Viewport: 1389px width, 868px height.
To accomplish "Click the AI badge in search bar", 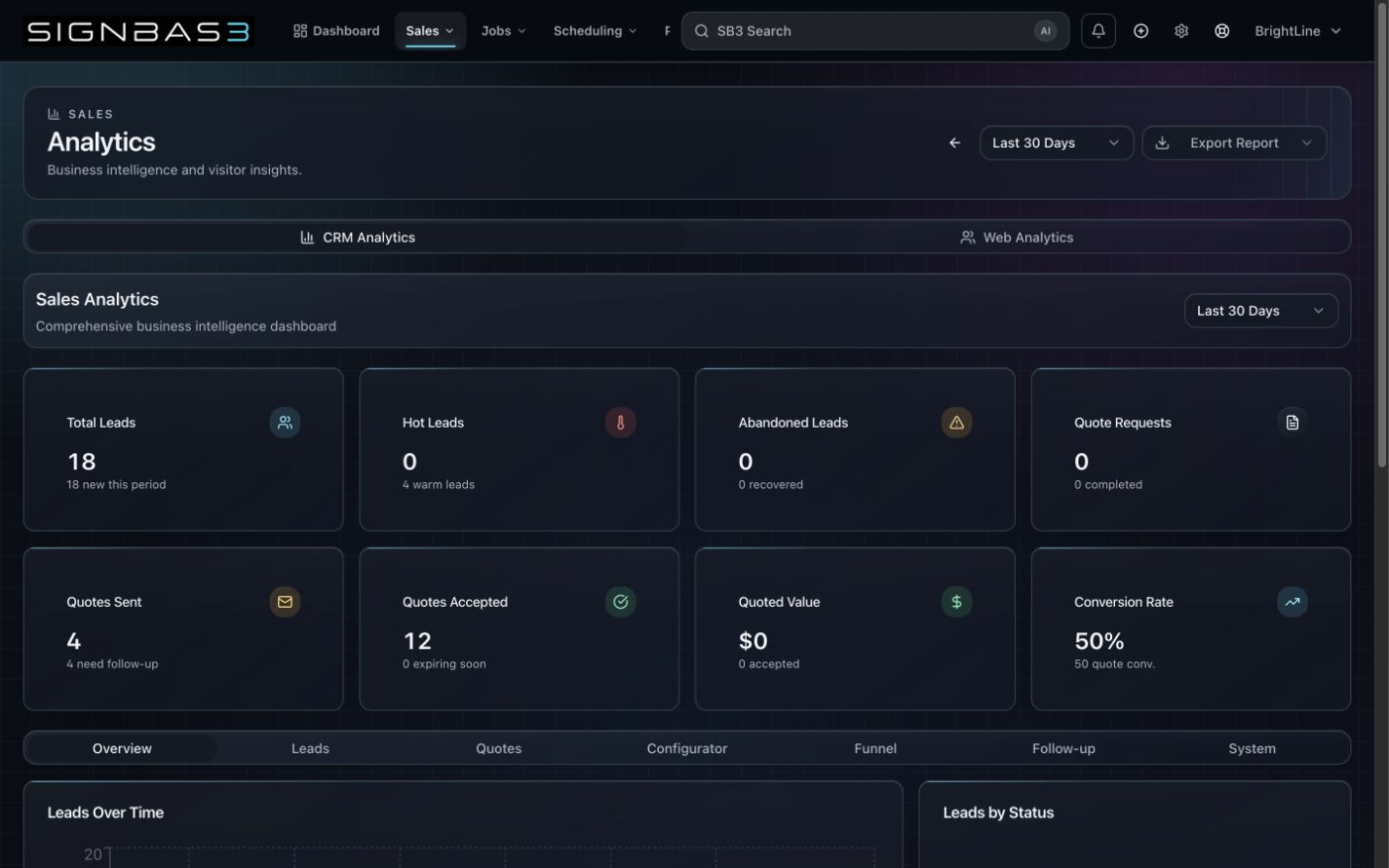I will pos(1045,31).
